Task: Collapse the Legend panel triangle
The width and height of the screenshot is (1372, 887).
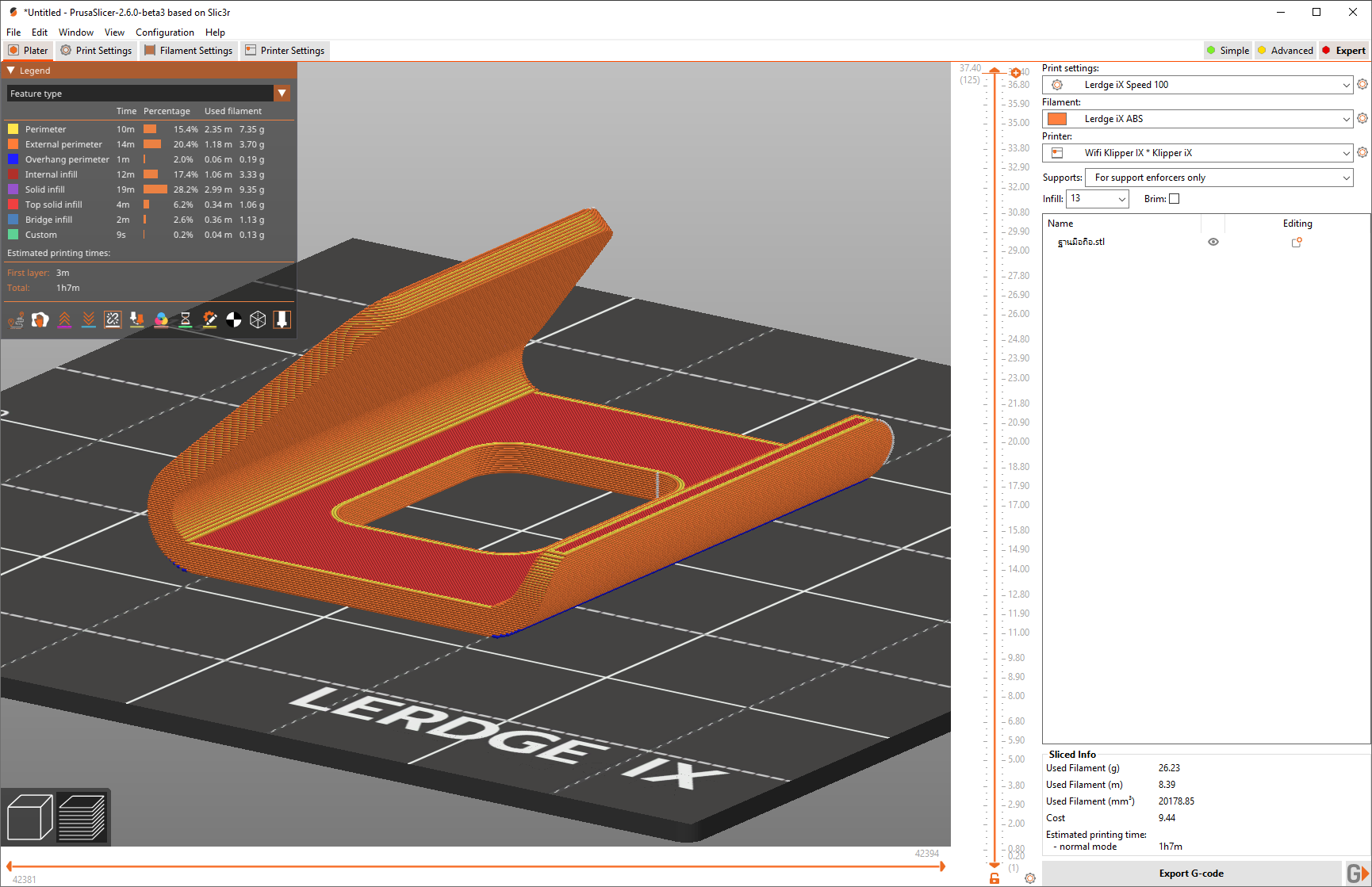Action: (x=11, y=71)
